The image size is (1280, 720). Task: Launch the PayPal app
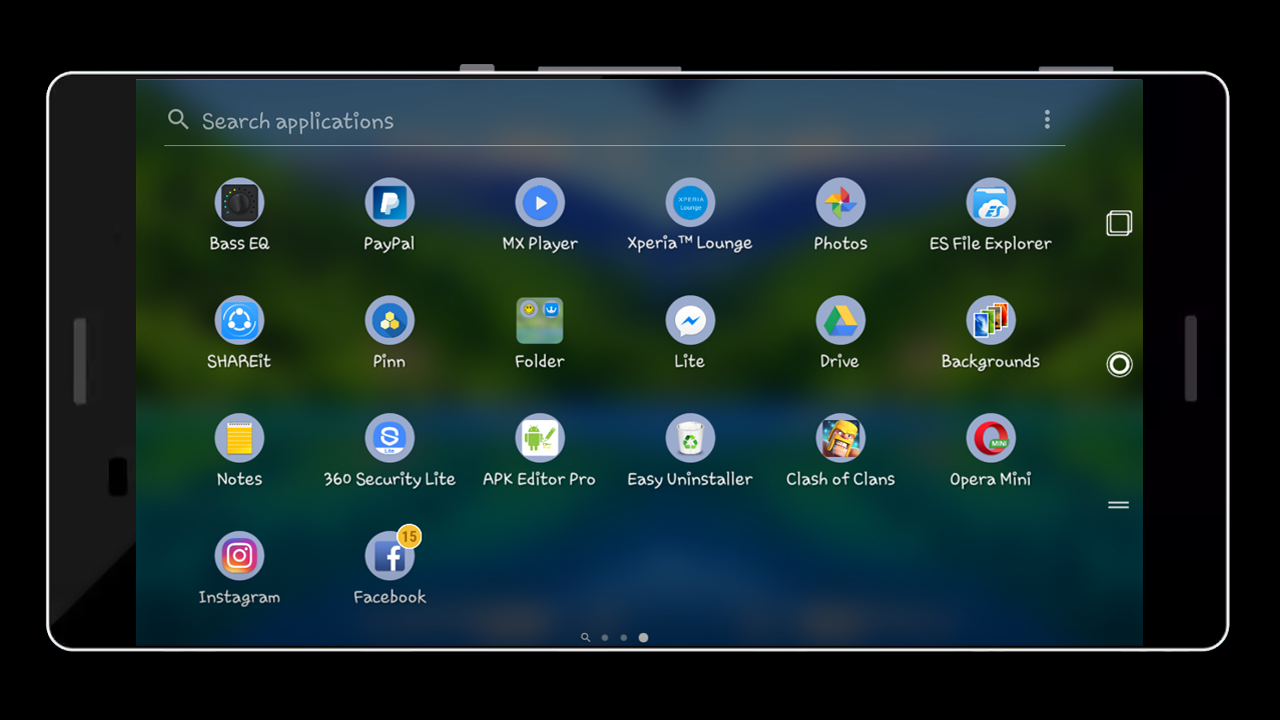coord(389,203)
